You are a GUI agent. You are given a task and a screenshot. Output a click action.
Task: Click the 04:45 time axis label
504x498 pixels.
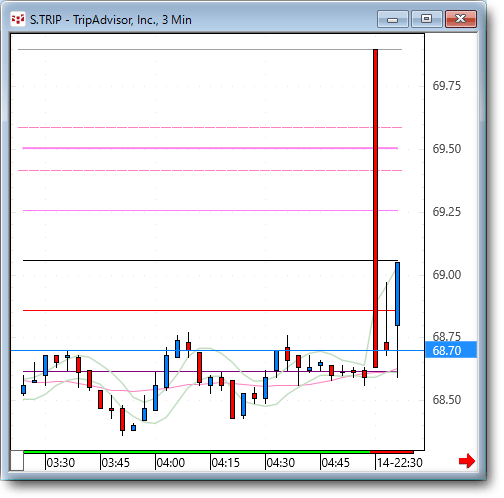[336, 463]
